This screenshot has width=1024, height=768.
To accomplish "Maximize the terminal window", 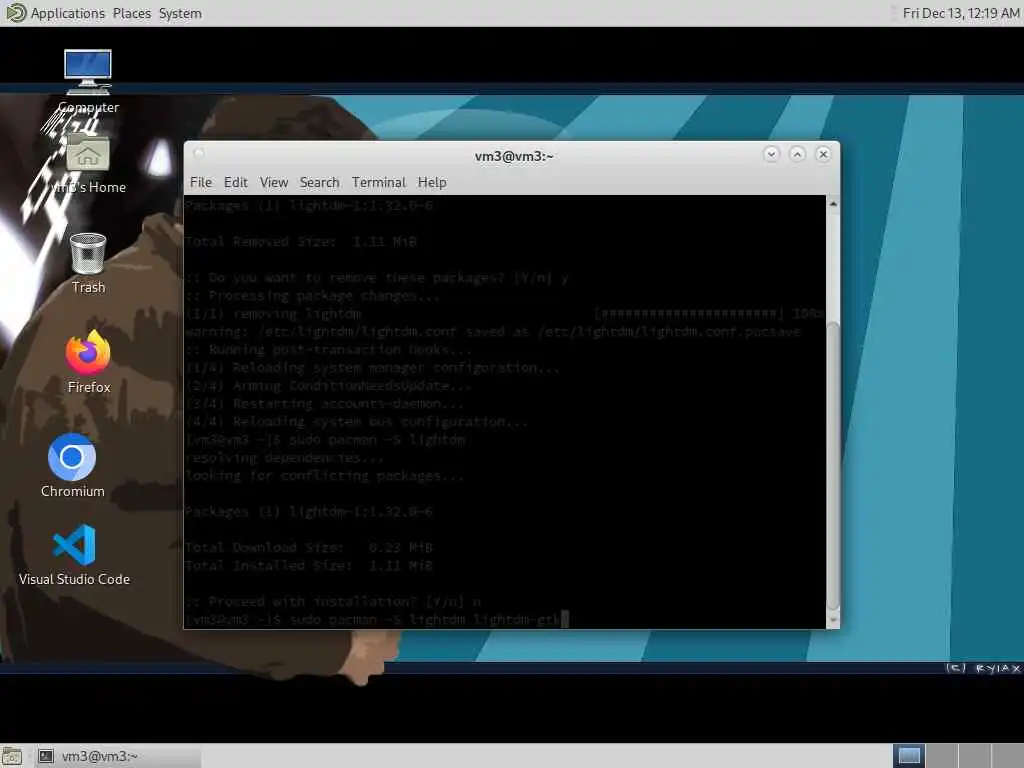I will coord(797,154).
